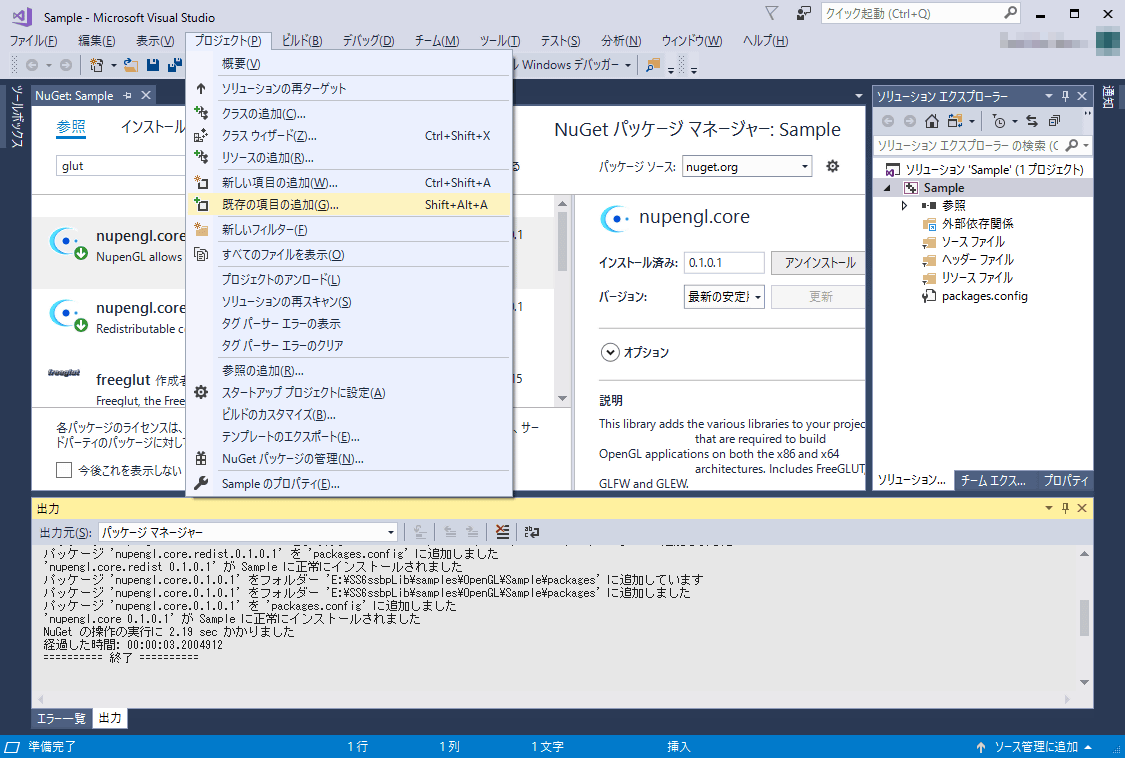The height and width of the screenshot is (758, 1125).
Task: Click the nupengl.core package logo in details
Action: click(615, 218)
